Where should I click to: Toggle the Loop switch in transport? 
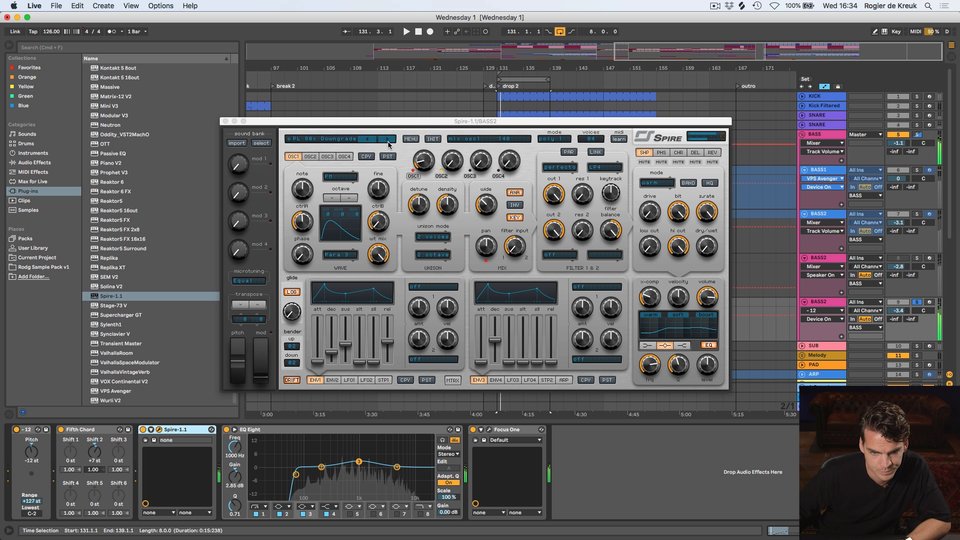(x=560, y=31)
